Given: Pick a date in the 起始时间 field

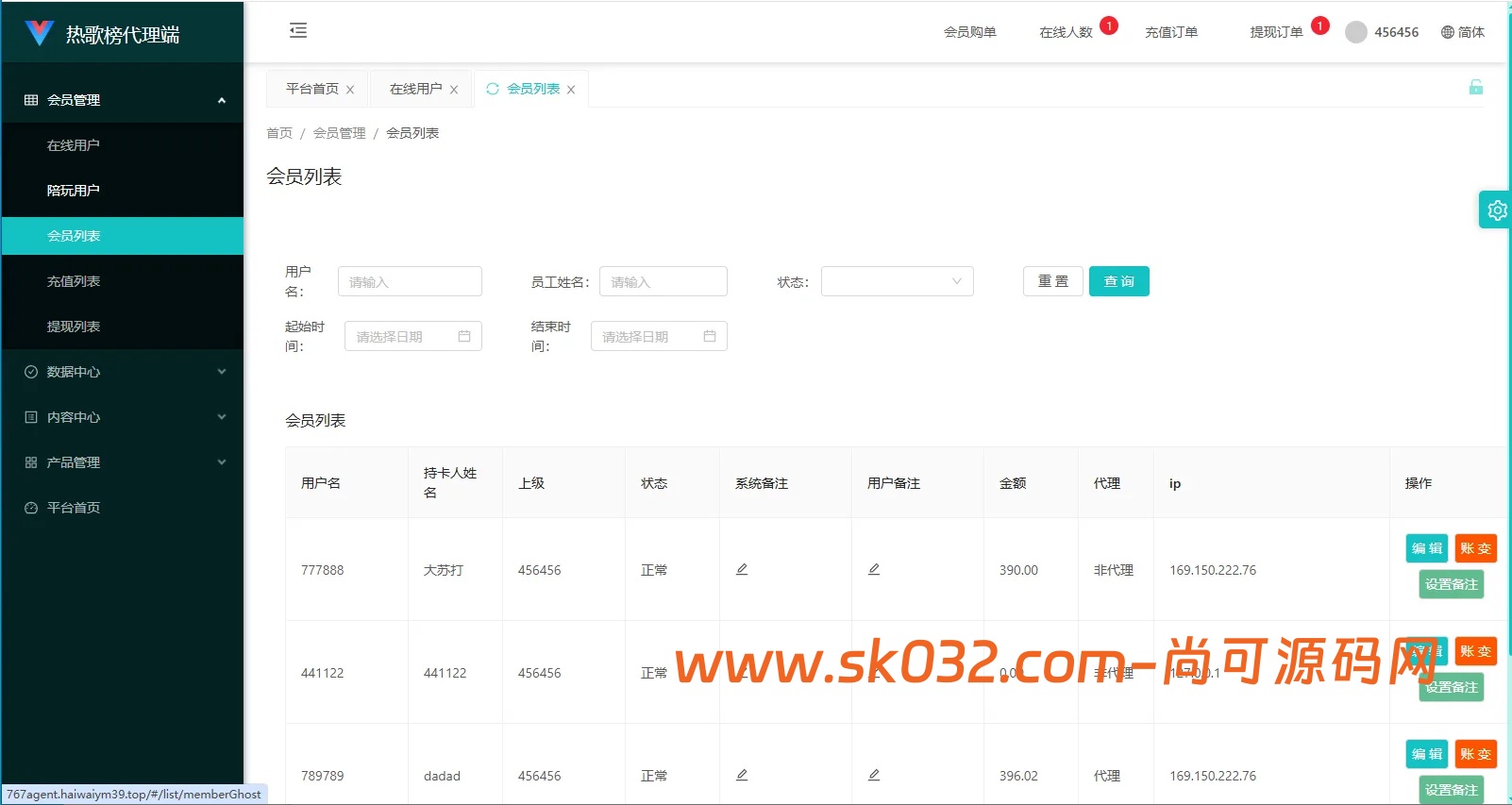Looking at the screenshot, I should 413,336.
